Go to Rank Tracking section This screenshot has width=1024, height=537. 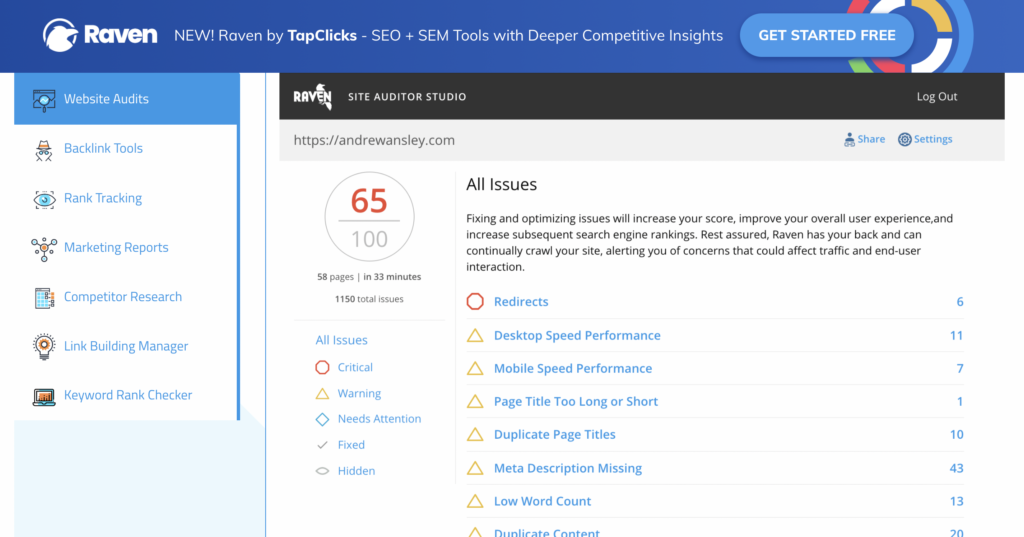click(x=103, y=198)
